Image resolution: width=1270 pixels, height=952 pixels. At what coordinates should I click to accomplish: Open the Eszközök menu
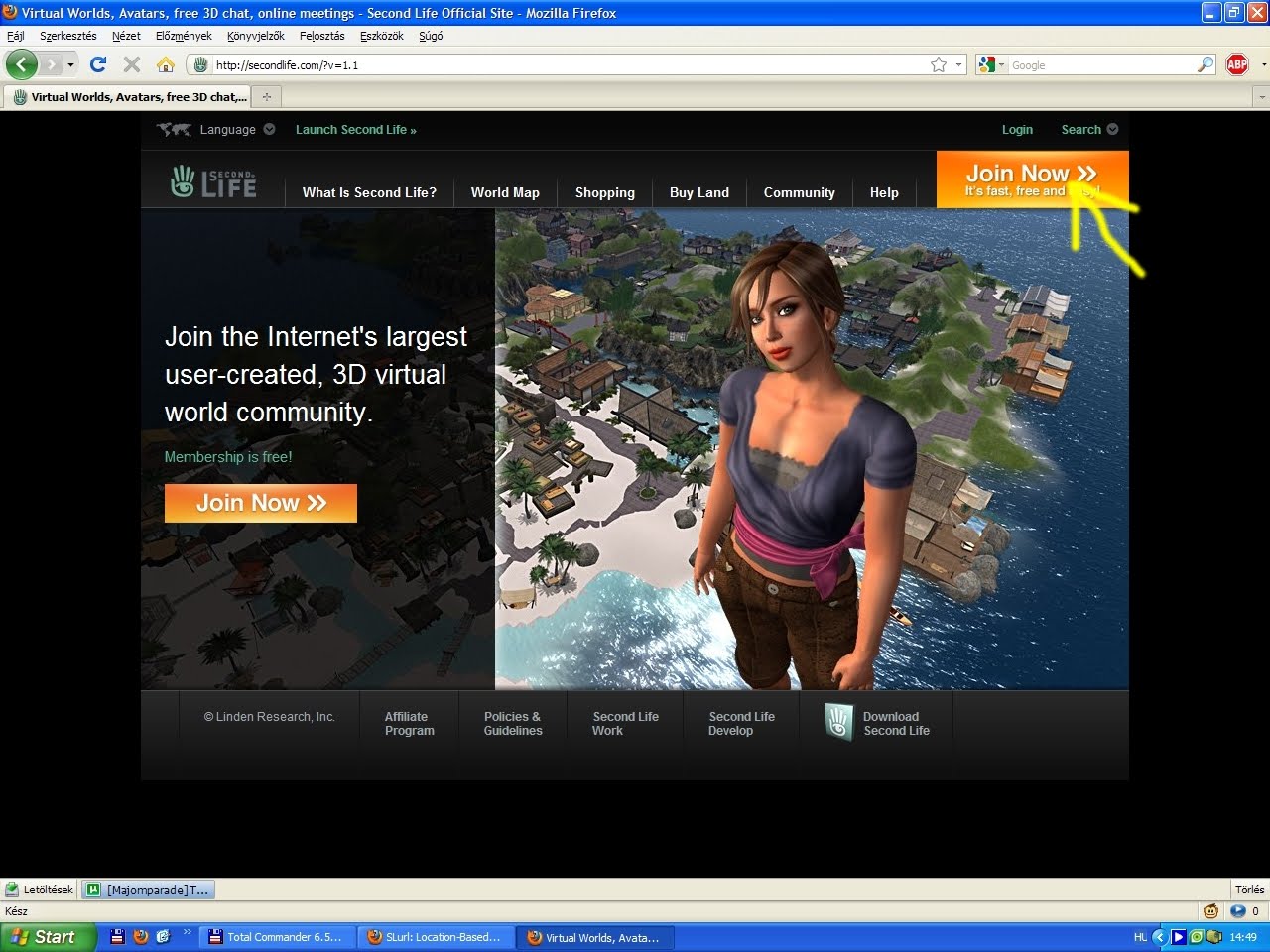tap(382, 36)
